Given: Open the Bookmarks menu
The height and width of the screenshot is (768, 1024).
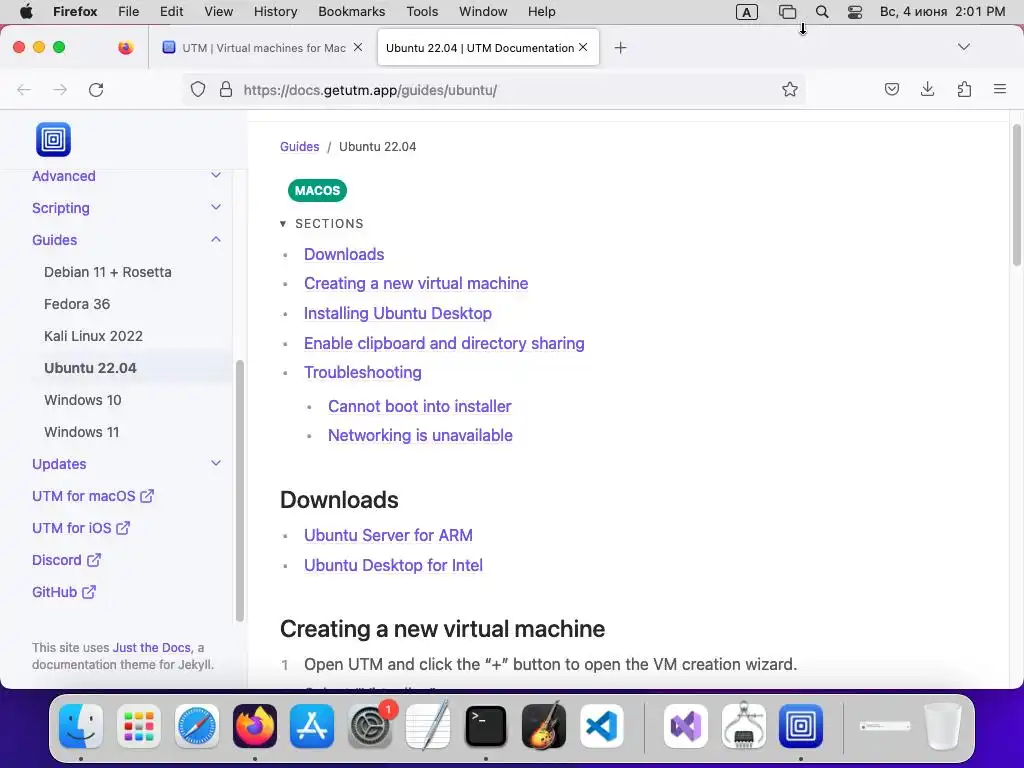Looking at the screenshot, I should point(351,12).
